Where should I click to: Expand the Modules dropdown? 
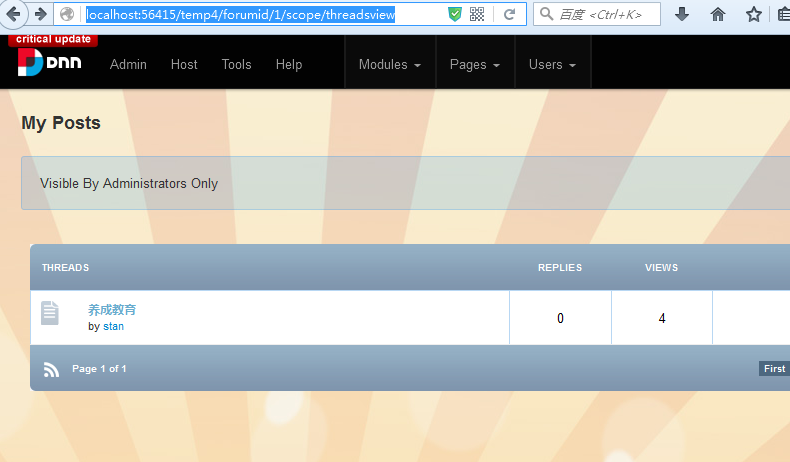click(390, 64)
